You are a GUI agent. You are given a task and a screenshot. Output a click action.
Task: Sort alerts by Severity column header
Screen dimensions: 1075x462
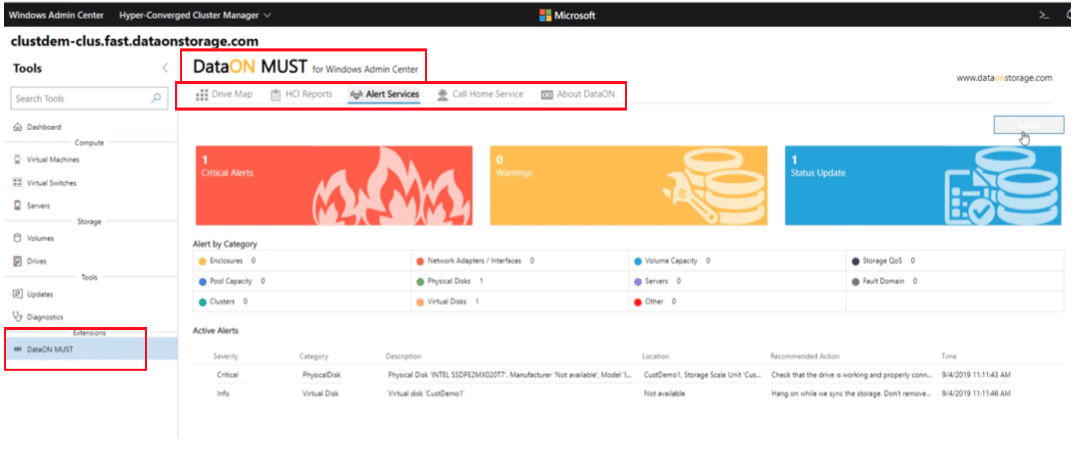tap(226, 356)
